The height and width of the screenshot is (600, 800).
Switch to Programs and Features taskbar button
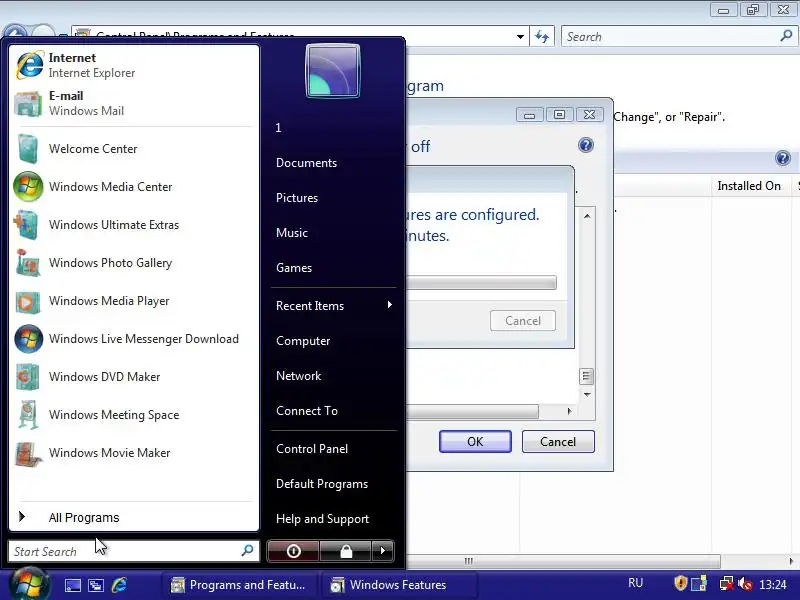tap(239, 585)
